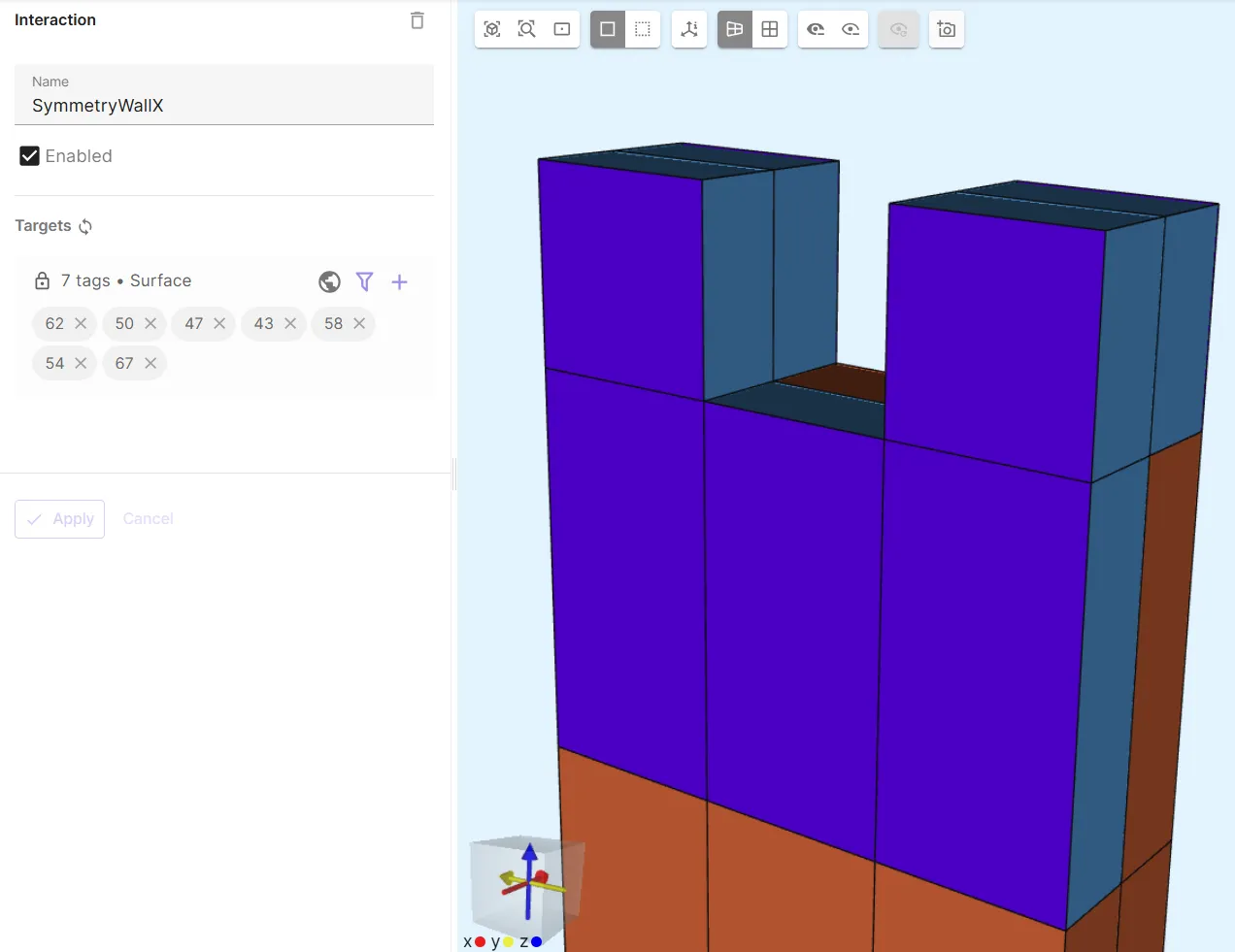Click the first hide-selection eye icon

[816, 29]
